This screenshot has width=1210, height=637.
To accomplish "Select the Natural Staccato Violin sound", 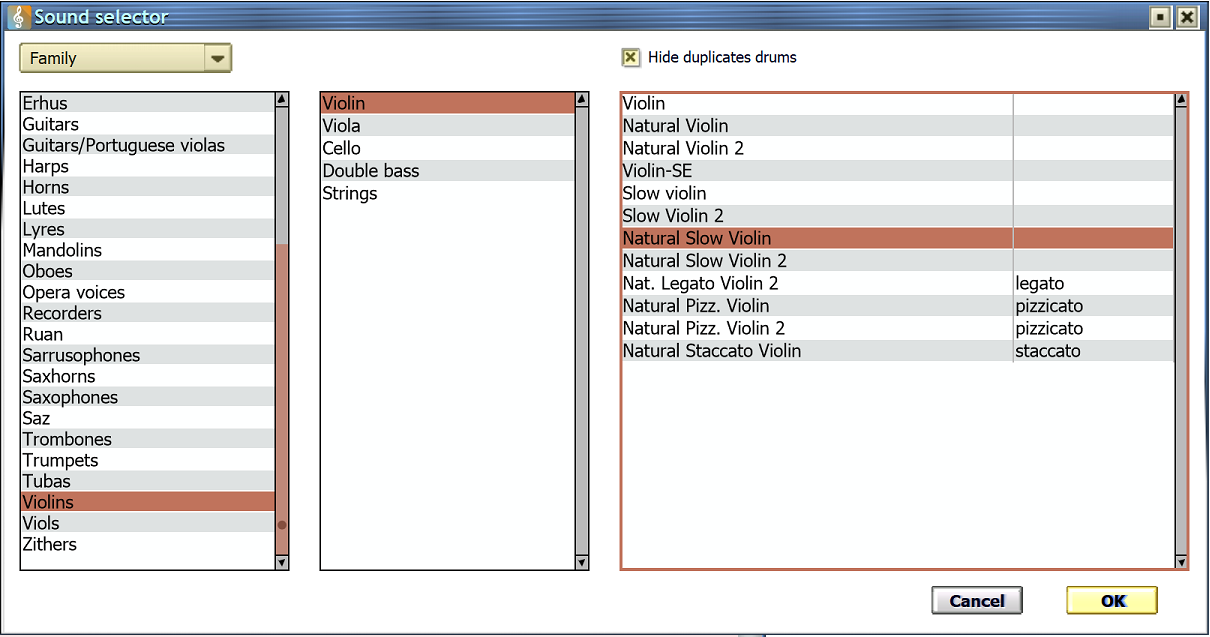I will [711, 351].
